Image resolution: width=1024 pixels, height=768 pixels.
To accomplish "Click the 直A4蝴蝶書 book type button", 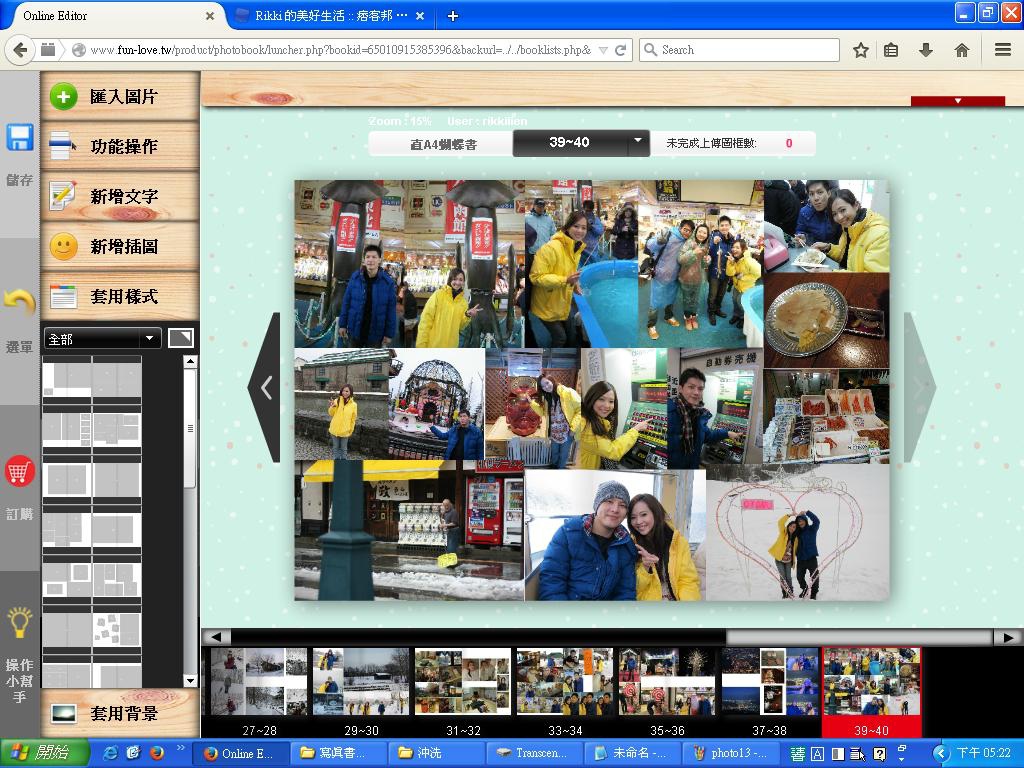I will pos(442,144).
